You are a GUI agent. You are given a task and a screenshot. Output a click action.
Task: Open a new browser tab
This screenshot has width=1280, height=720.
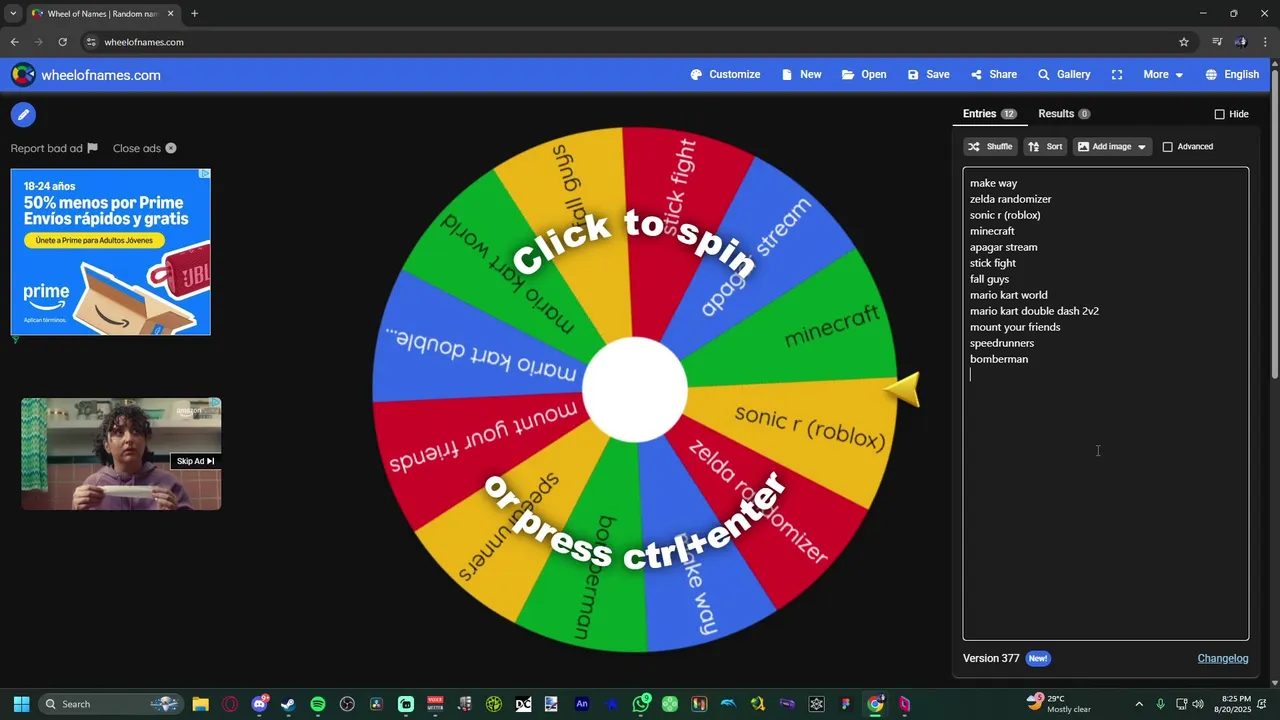coord(194,14)
